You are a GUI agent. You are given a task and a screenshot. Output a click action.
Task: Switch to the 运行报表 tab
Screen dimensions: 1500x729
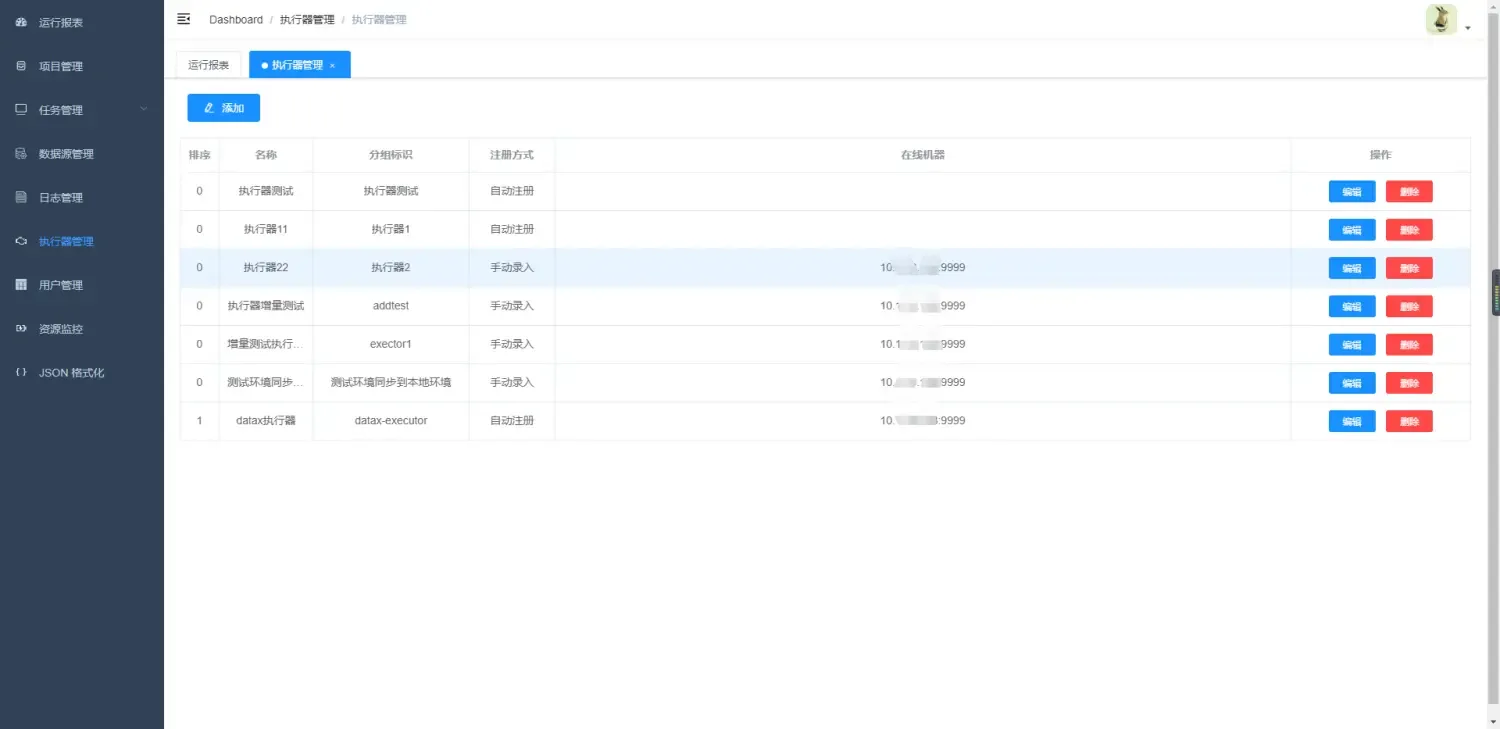tap(207, 63)
